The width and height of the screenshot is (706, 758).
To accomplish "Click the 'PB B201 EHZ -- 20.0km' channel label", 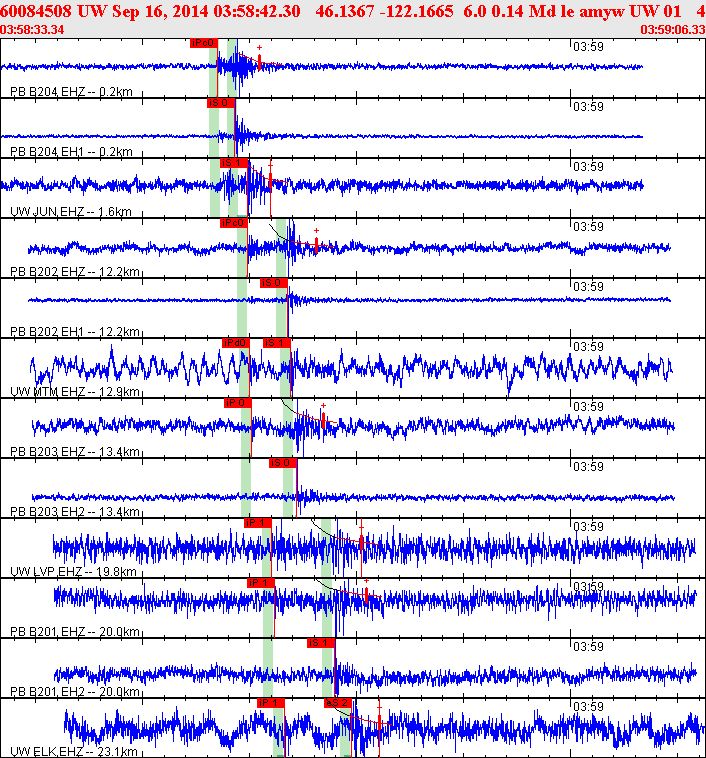I will point(74,631).
